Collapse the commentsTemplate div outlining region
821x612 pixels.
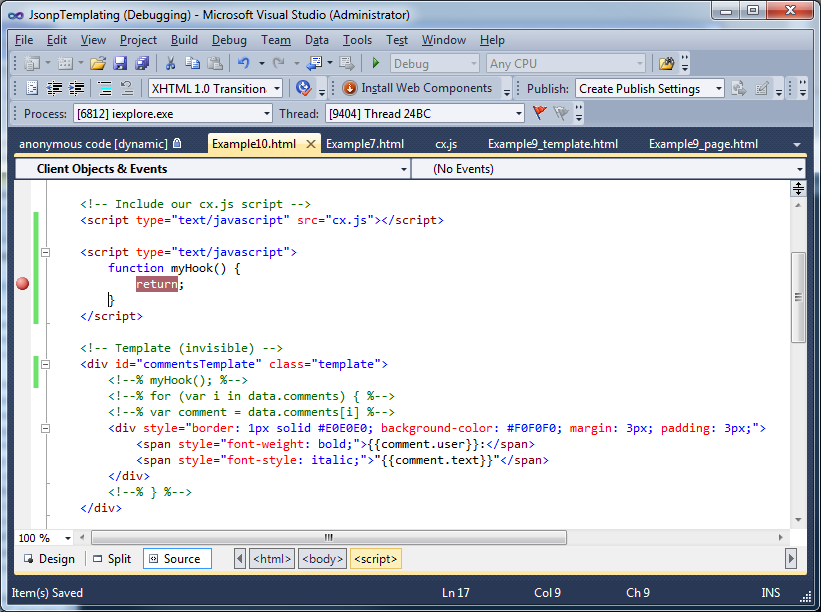click(46, 364)
